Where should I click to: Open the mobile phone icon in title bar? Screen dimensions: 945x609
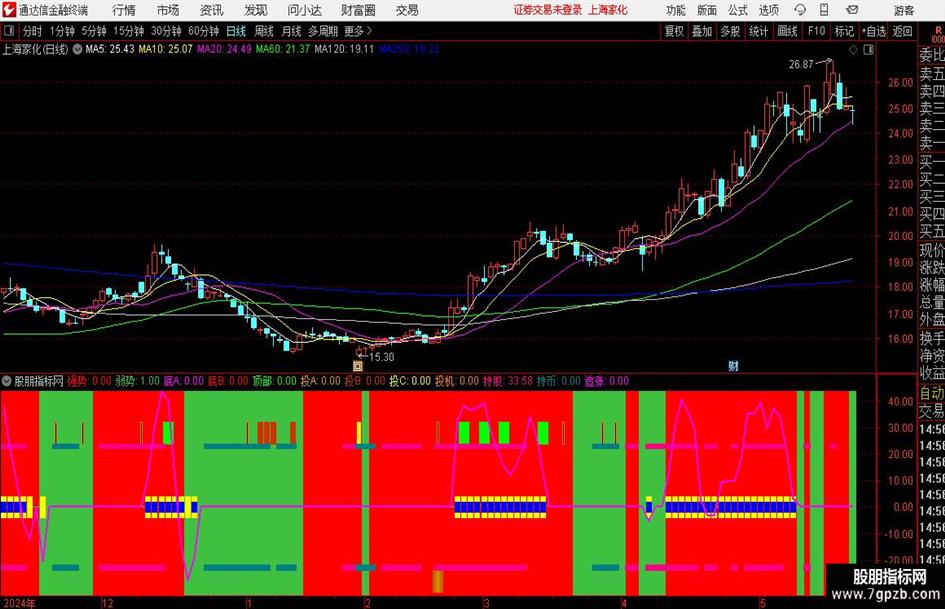[824, 10]
